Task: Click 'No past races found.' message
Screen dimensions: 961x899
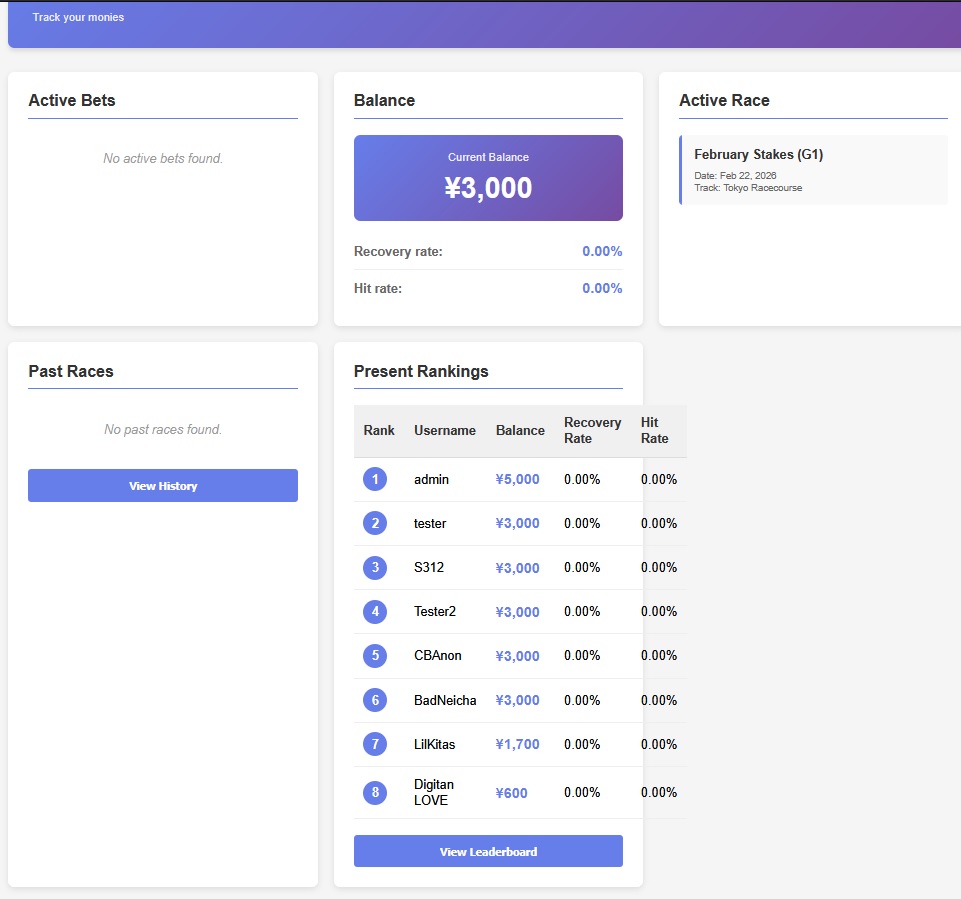Action: coord(163,429)
